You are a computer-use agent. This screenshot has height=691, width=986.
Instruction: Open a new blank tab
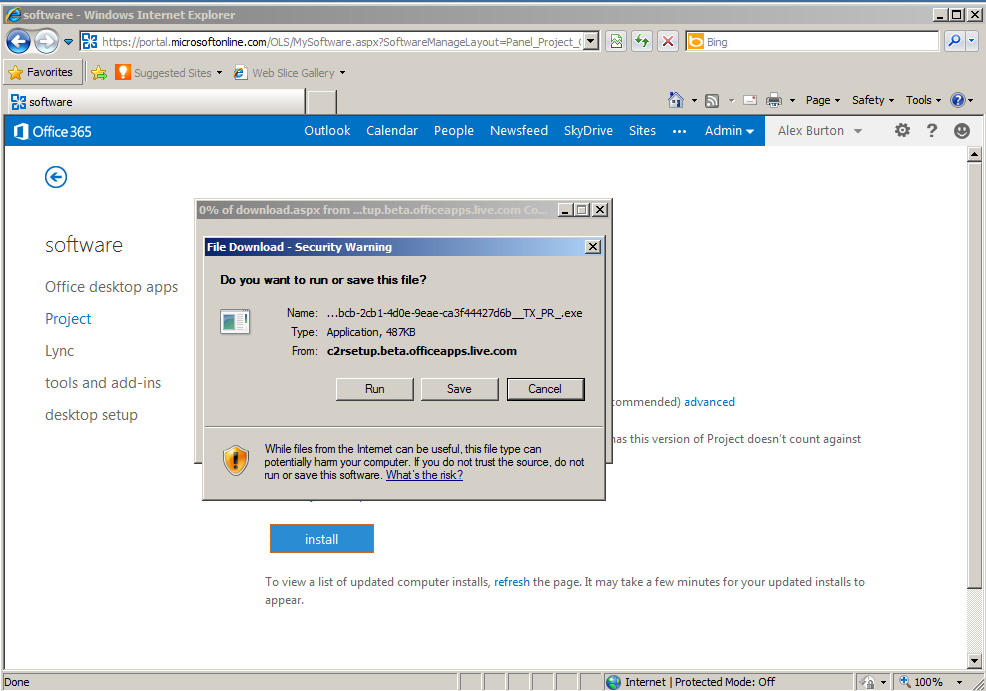[321, 102]
